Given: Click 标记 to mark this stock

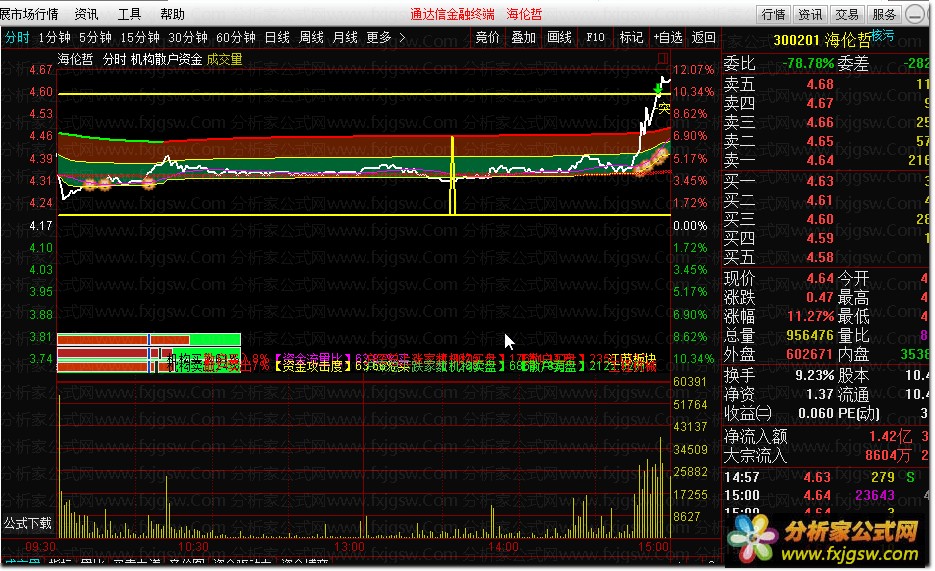Looking at the screenshot, I should (631, 38).
